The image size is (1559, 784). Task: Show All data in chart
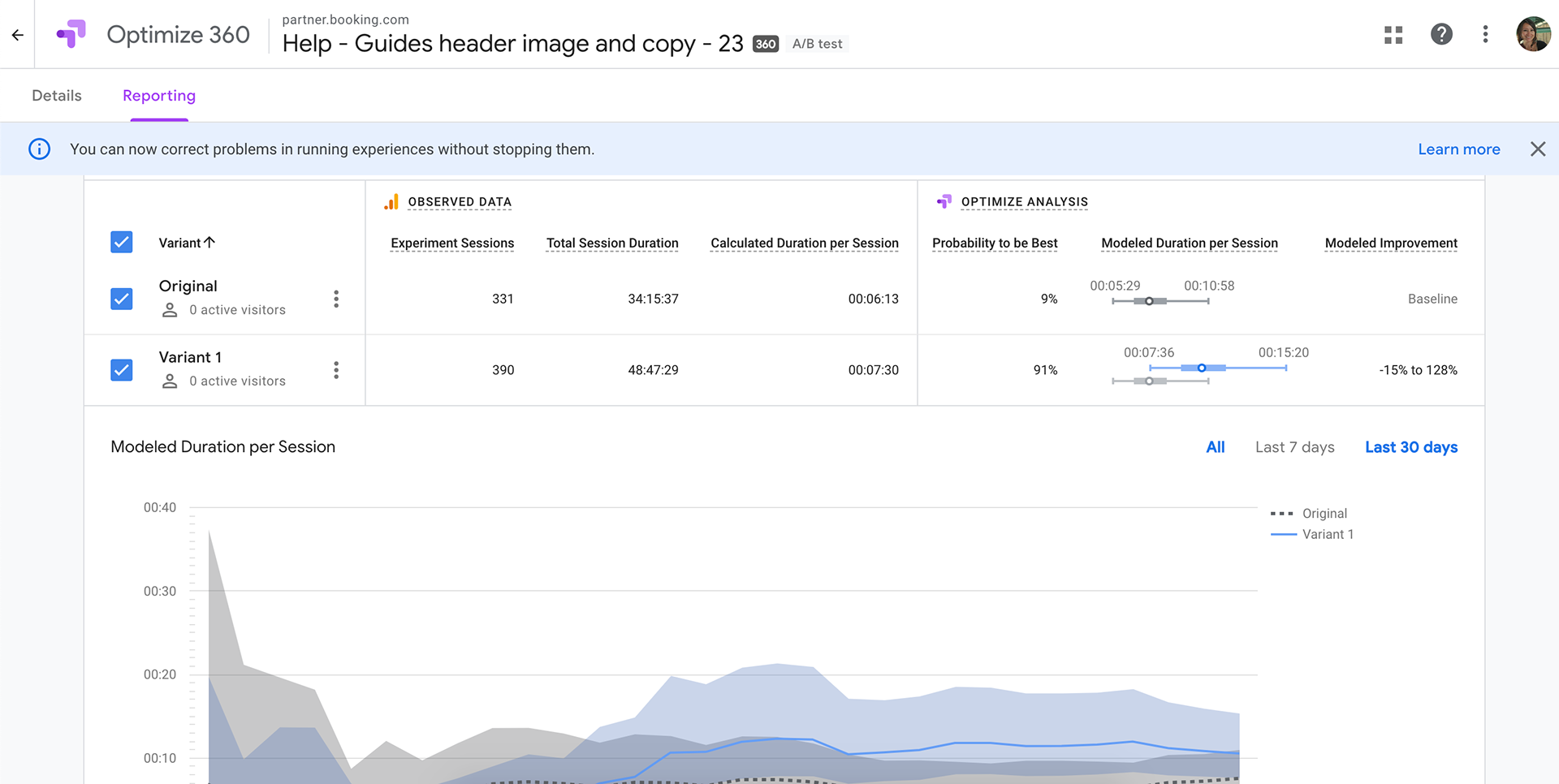point(1216,447)
